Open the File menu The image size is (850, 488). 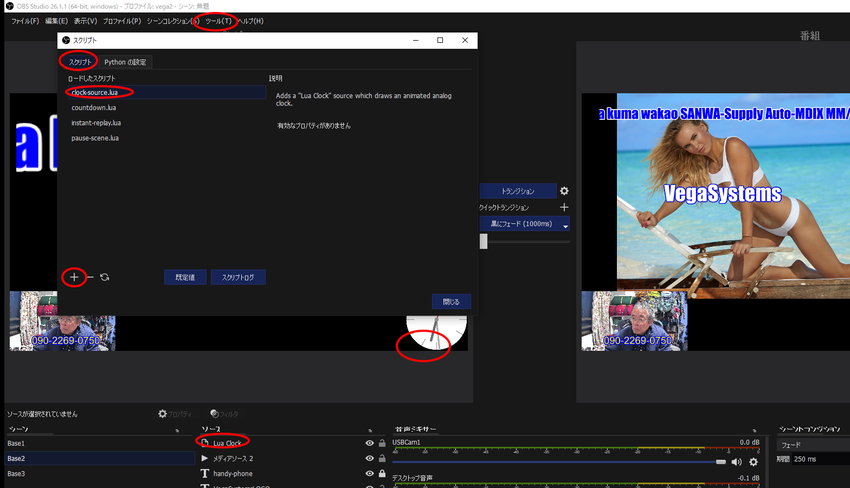click(25, 21)
